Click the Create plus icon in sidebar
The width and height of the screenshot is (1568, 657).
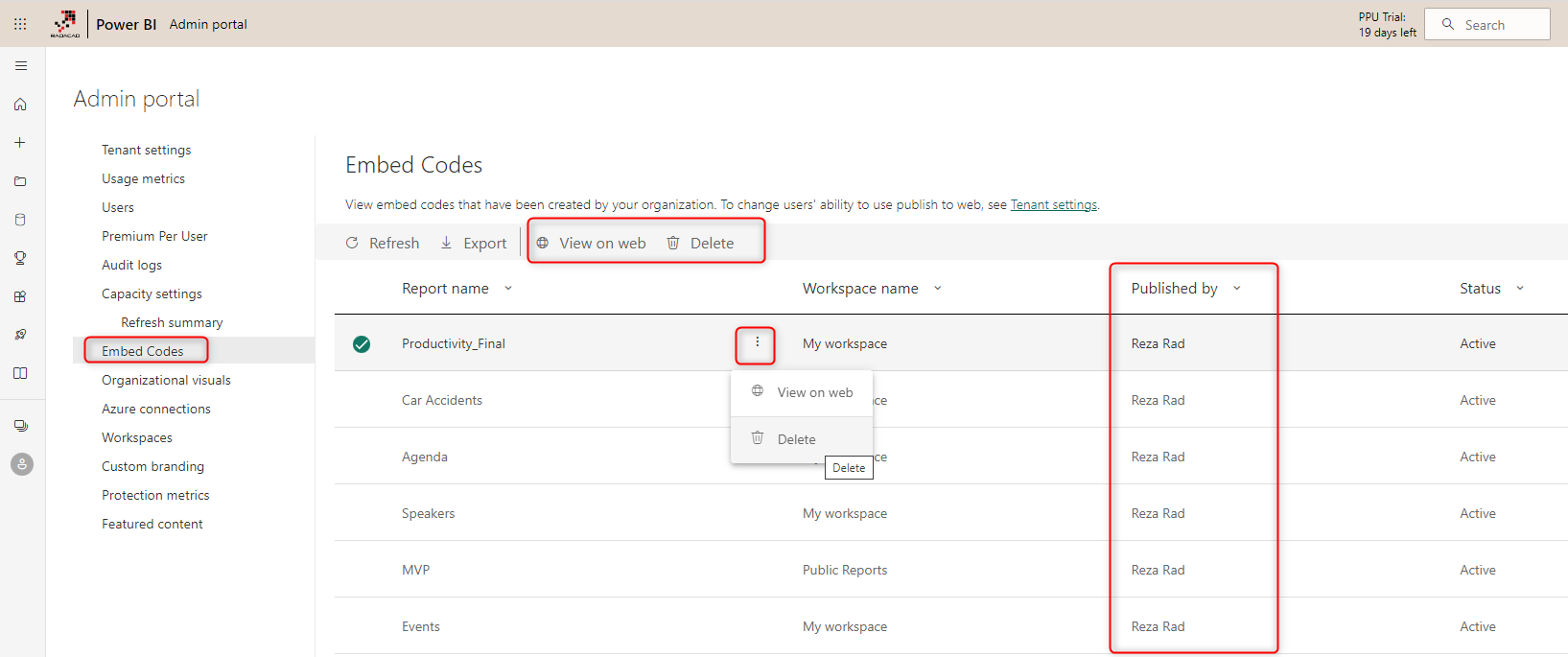click(20, 143)
